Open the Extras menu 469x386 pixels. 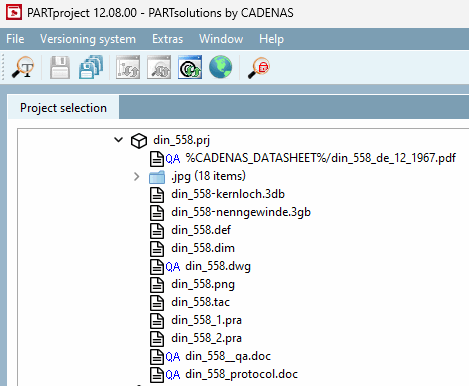click(167, 39)
